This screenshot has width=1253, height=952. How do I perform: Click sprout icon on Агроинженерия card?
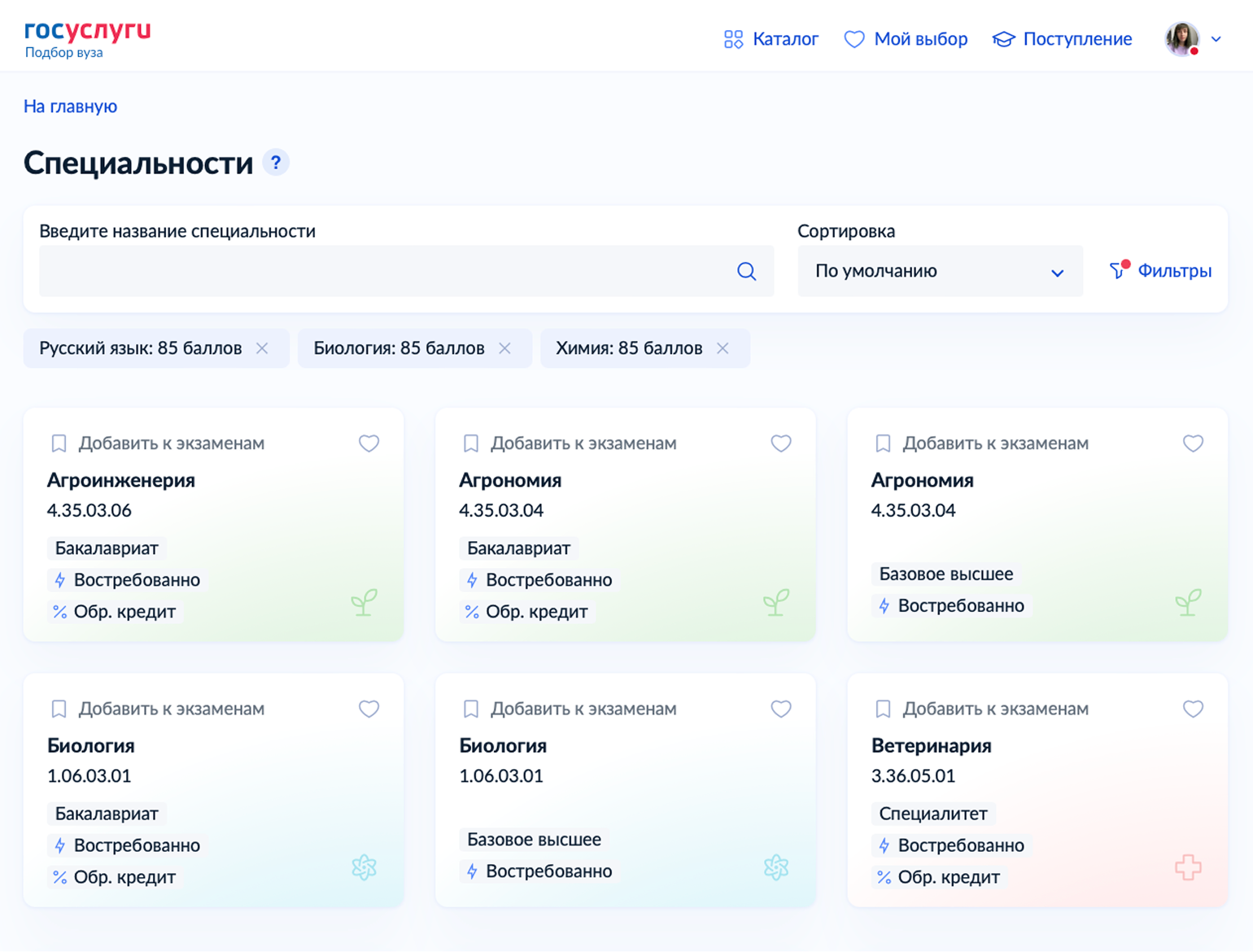[x=364, y=602]
